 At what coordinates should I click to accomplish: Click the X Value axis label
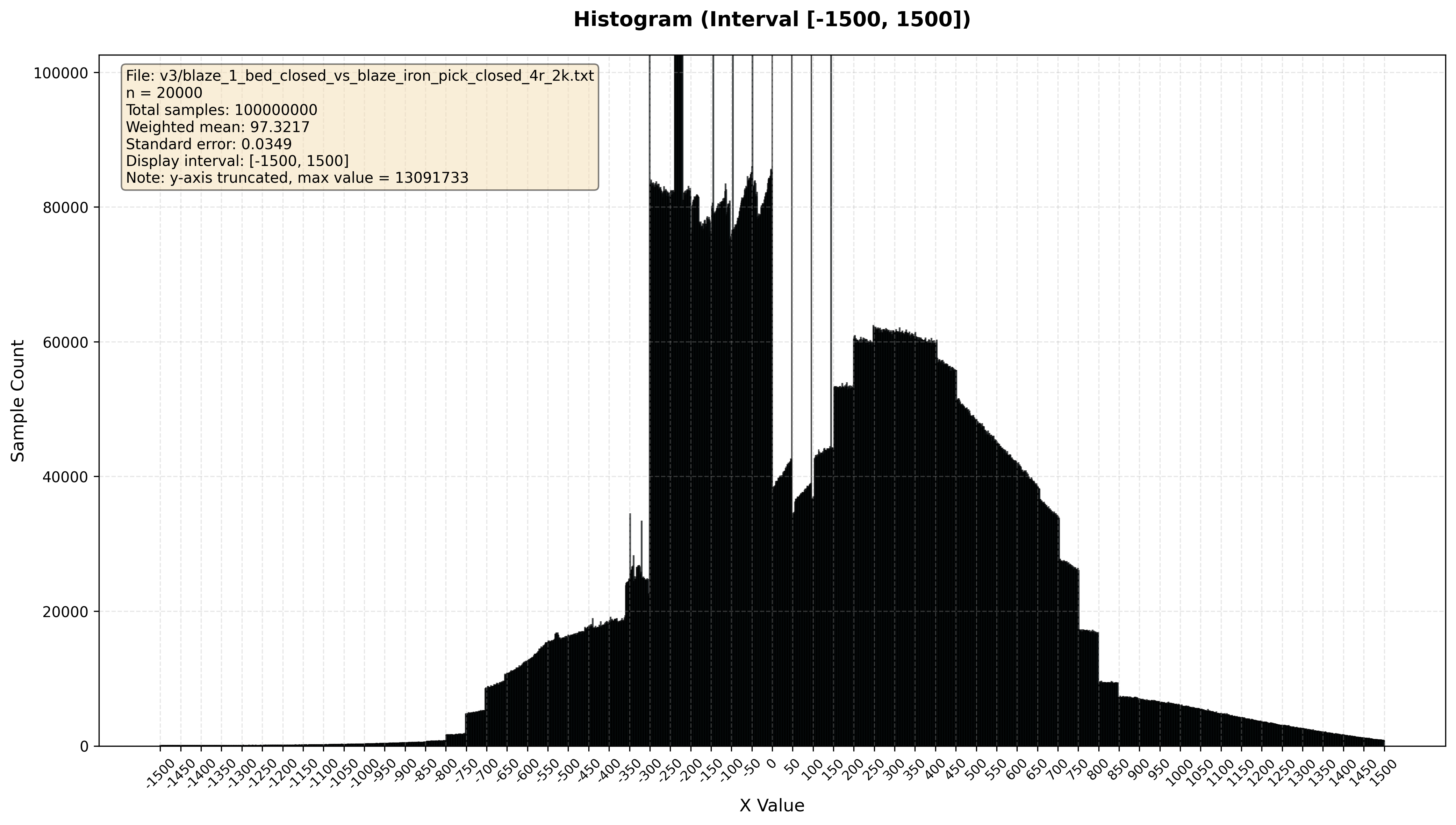coord(772,805)
